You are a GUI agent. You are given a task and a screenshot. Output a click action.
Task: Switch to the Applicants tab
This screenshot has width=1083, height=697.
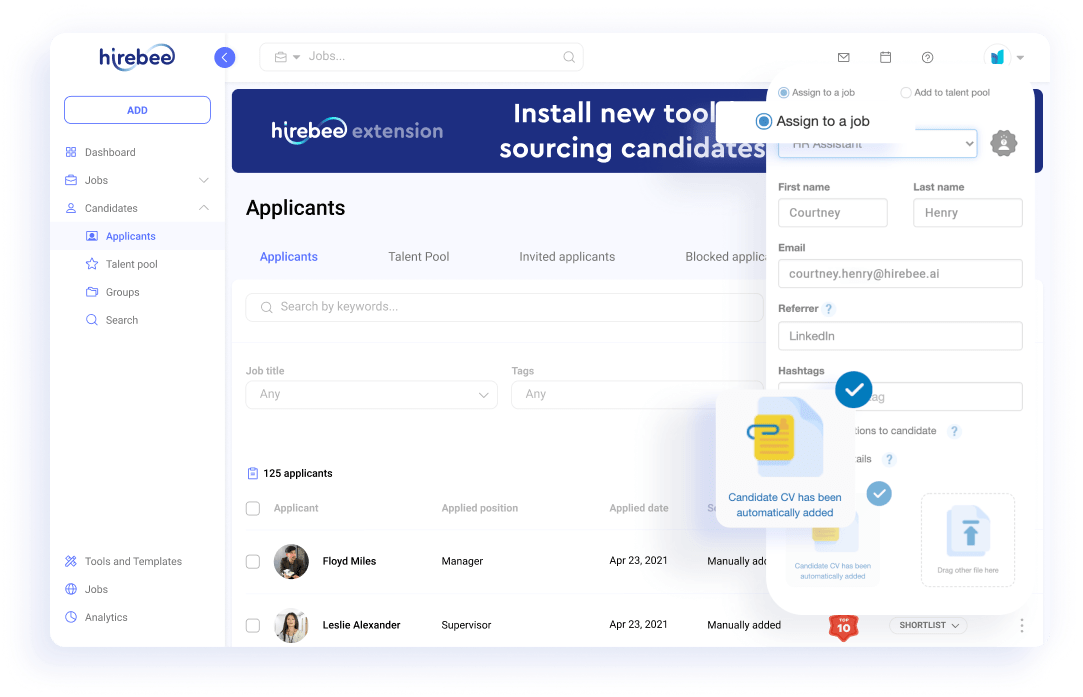pos(289,256)
